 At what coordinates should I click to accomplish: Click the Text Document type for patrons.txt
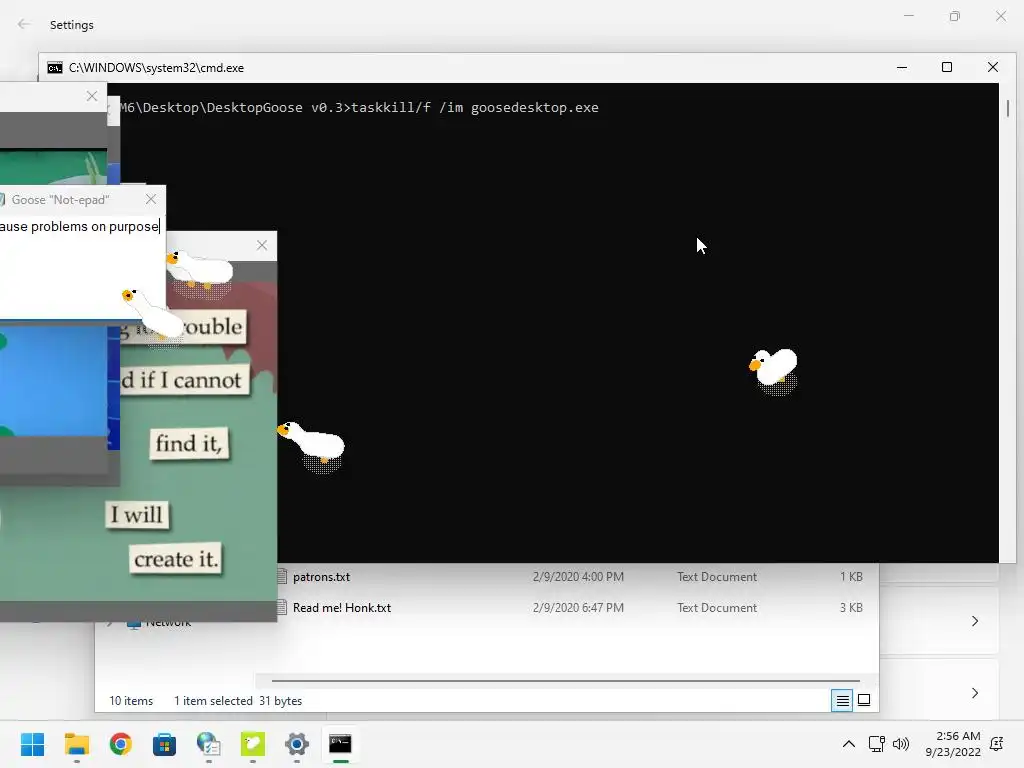tap(716, 577)
